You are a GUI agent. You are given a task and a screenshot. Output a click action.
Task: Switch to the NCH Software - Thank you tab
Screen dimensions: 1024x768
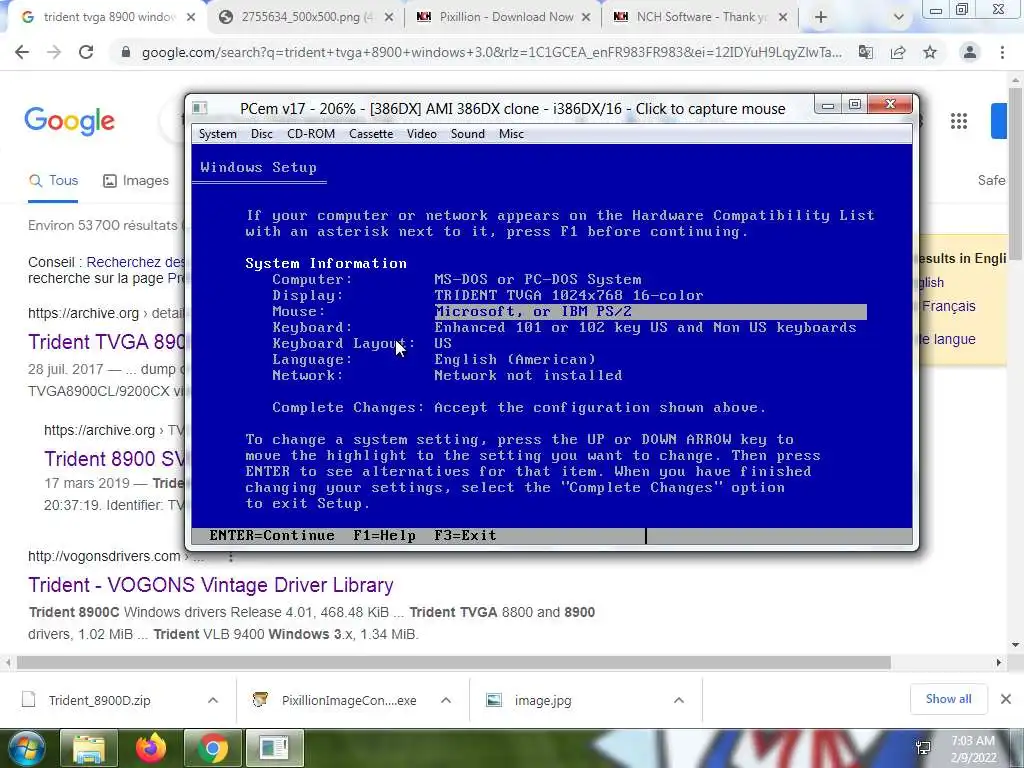pyautogui.click(x=702, y=17)
